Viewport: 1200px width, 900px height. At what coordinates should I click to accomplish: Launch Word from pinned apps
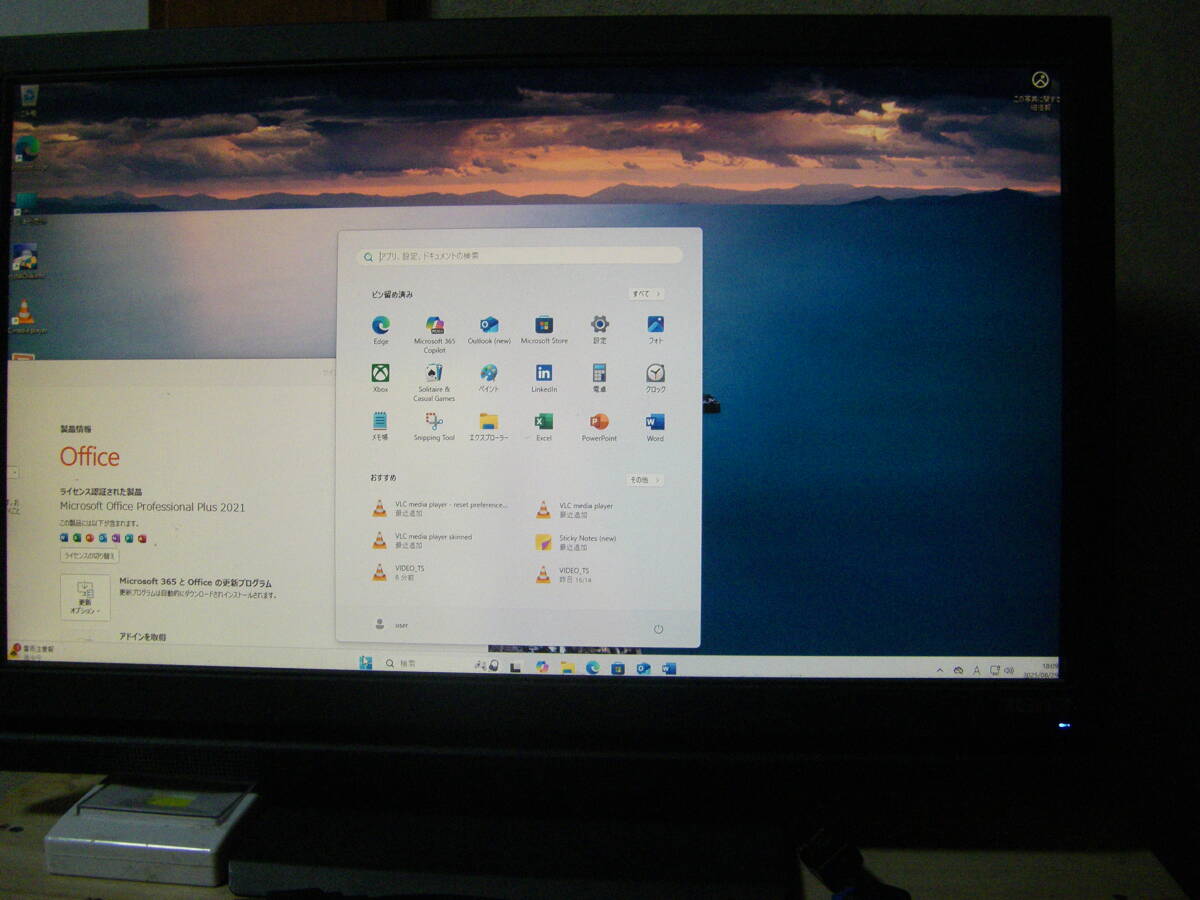pos(655,426)
